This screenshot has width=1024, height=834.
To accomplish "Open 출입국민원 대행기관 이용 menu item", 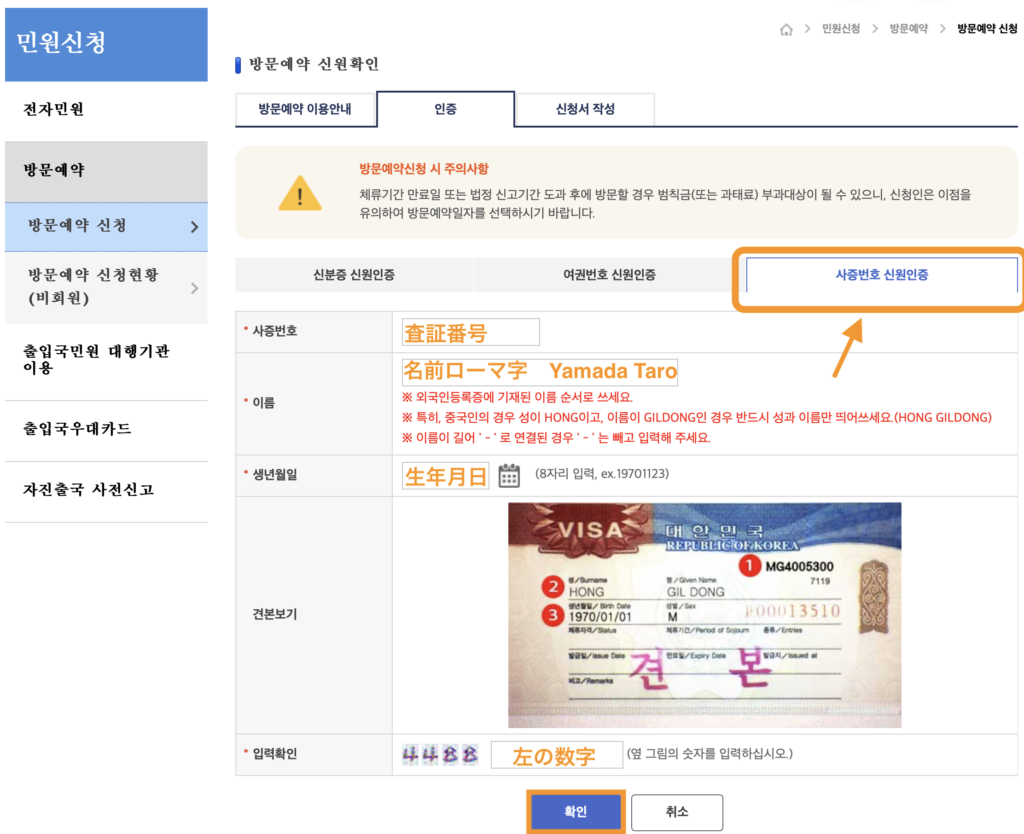I will pos(96,359).
